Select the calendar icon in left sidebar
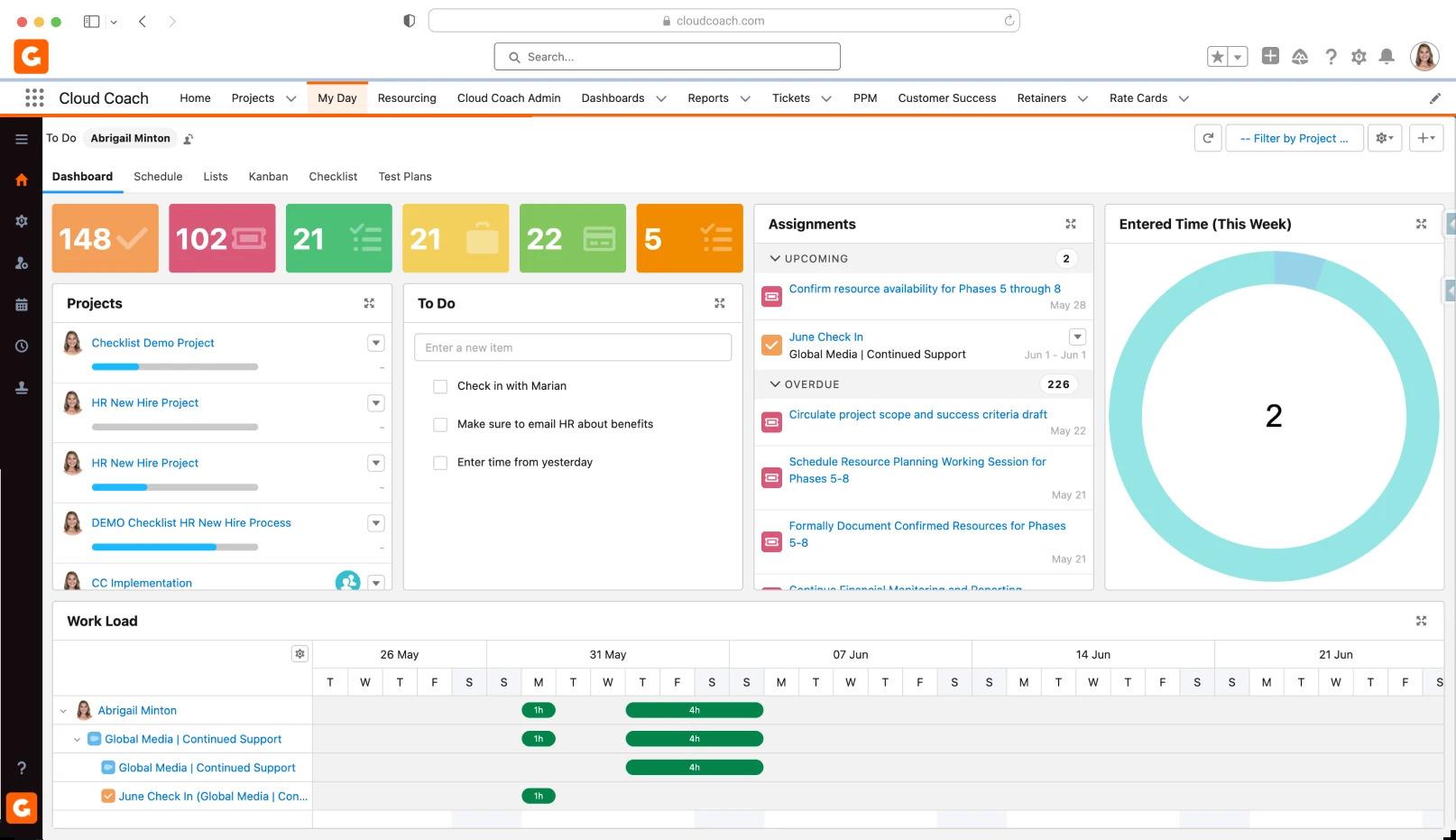The height and width of the screenshot is (840, 1456). point(21,304)
